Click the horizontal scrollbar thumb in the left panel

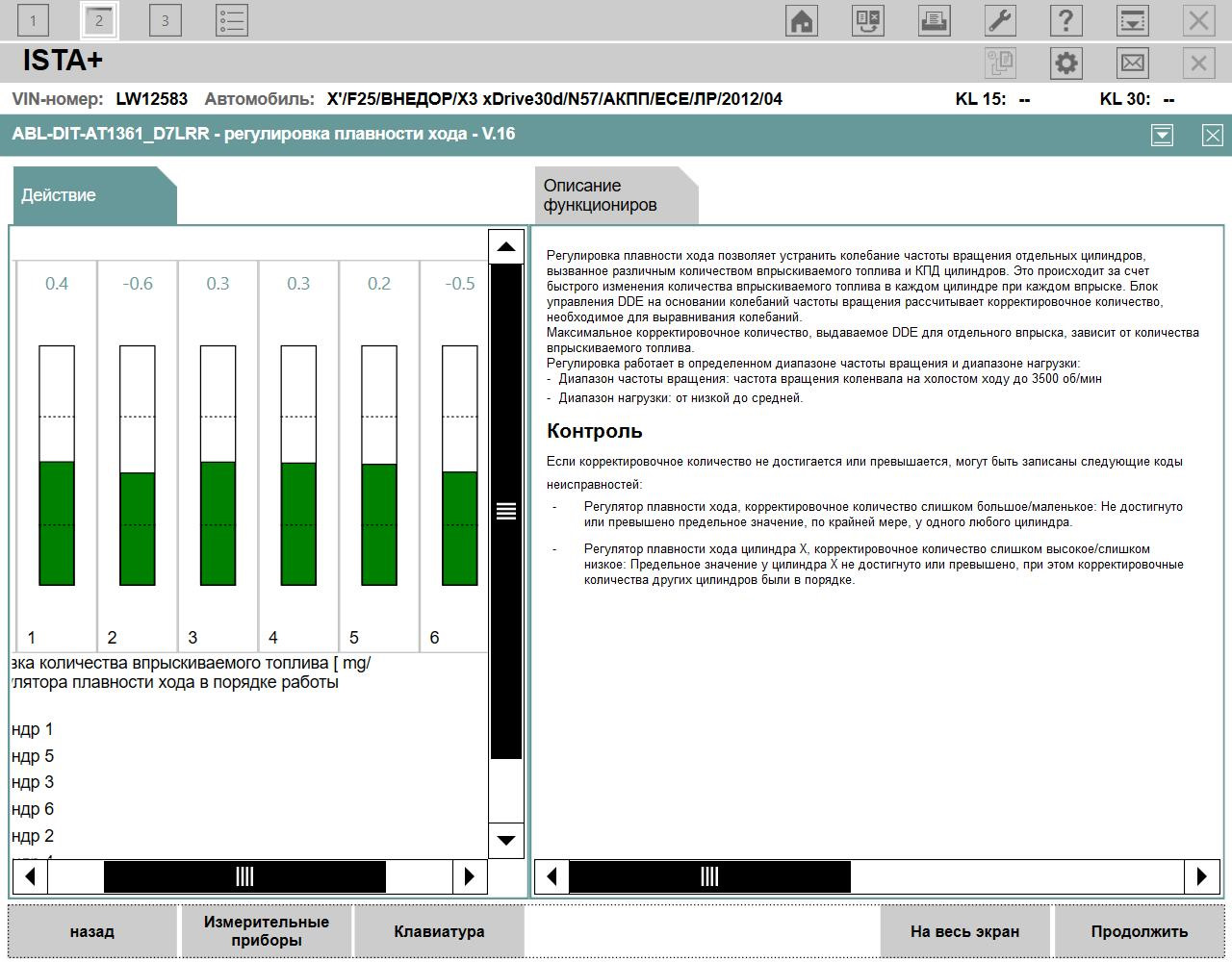[x=244, y=876]
